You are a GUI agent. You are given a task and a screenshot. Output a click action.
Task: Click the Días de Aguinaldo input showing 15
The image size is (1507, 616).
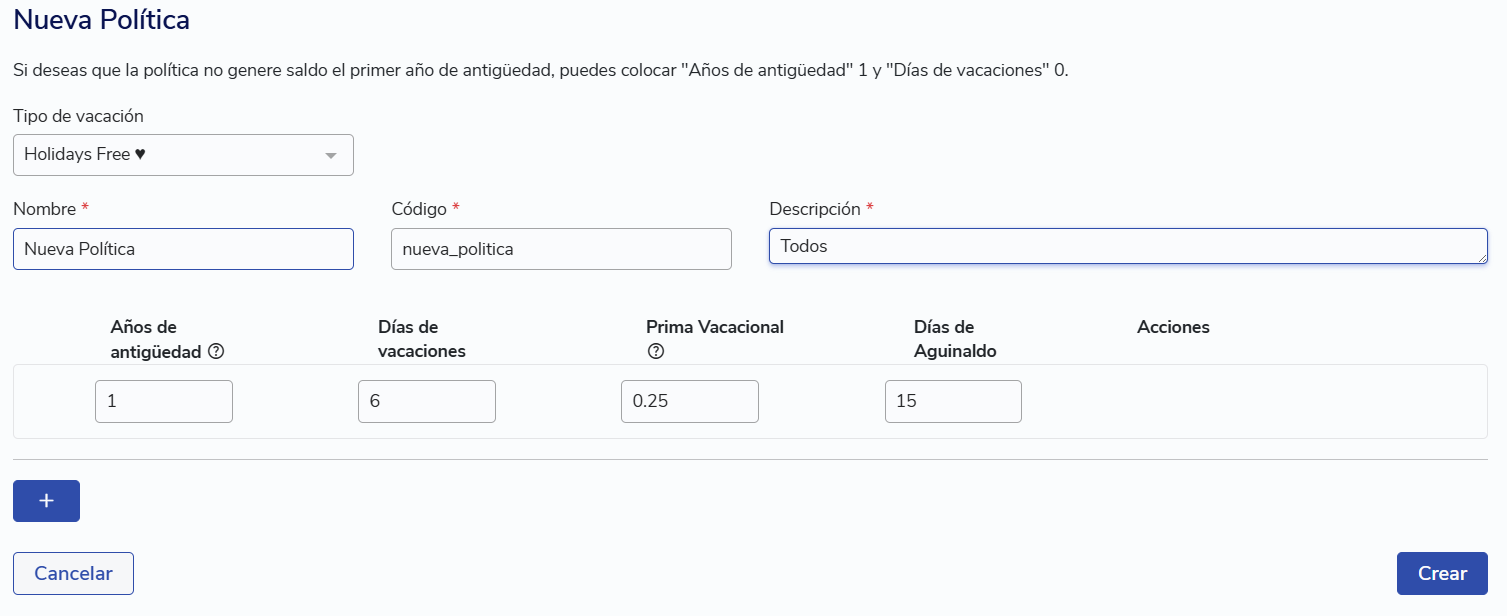953,401
